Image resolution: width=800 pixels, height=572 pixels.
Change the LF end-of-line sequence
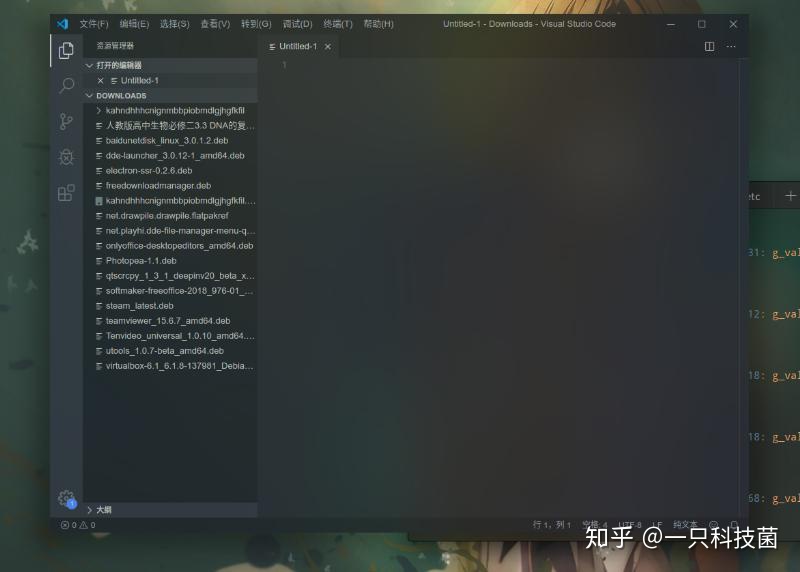coord(657,525)
